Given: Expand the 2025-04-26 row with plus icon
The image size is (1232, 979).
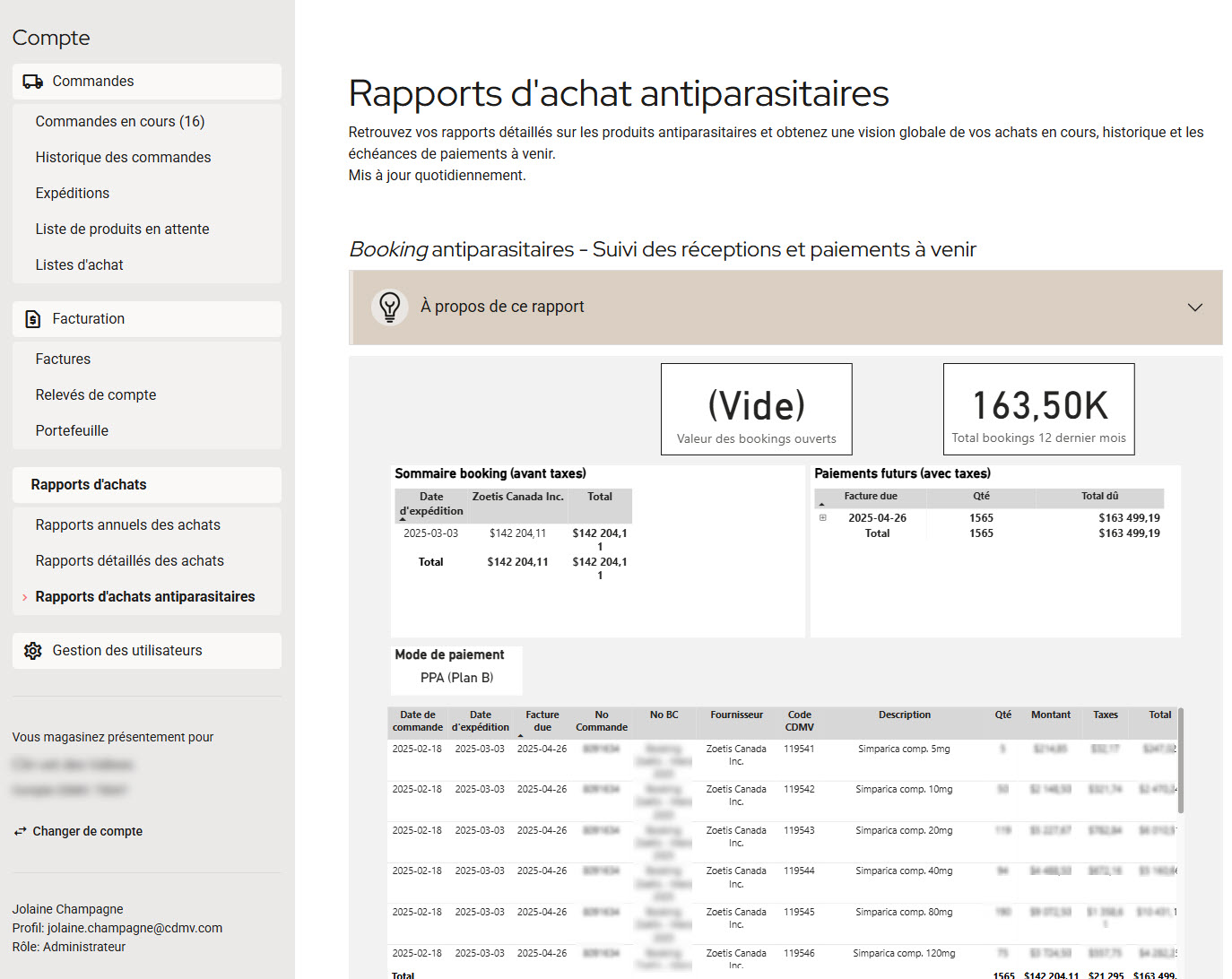Looking at the screenshot, I should [x=822, y=517].
